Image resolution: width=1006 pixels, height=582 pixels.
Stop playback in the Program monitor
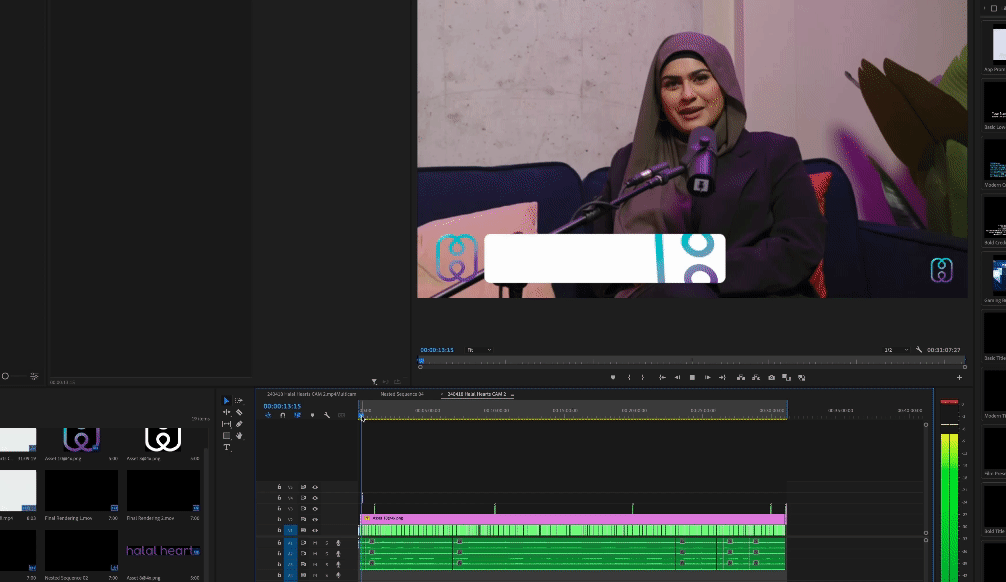[692, 377]
